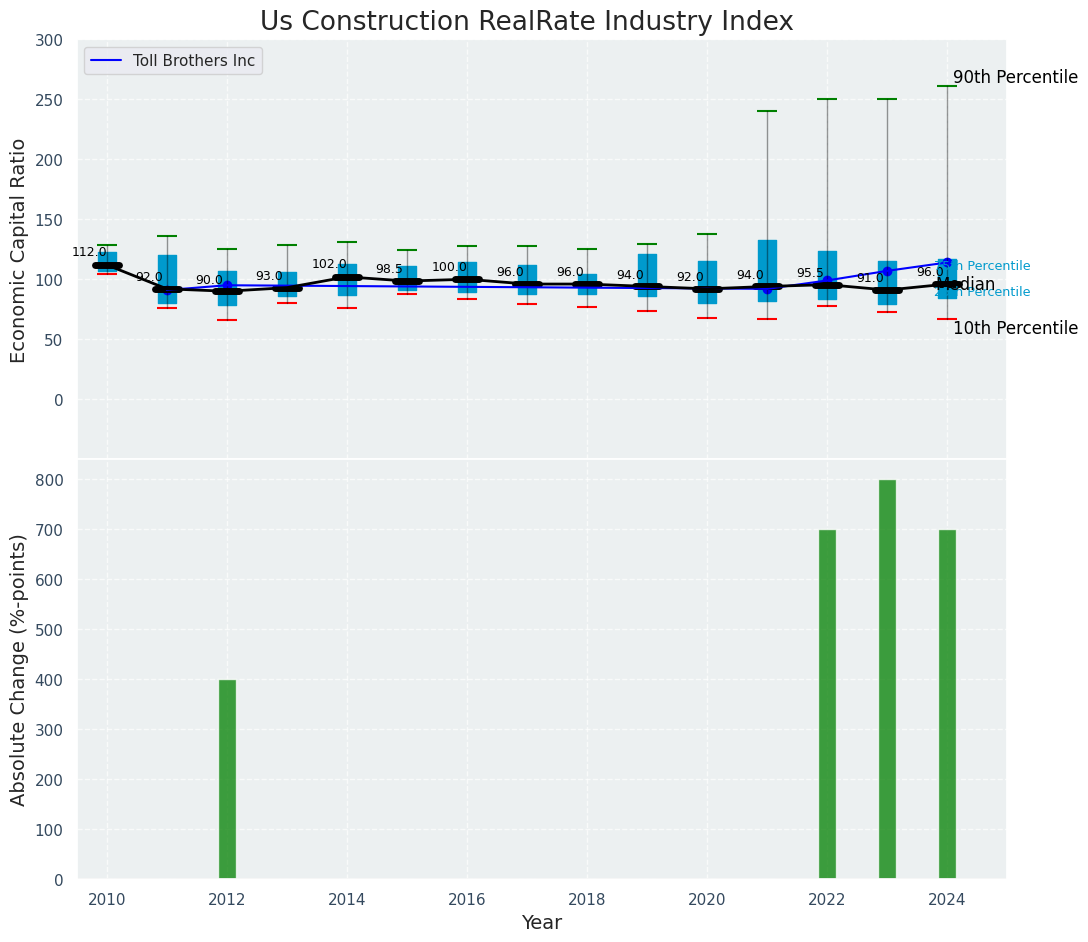Click the 102.0 median label at 2014
The width and height of the screenshot is (1088, 942).
click(x=329, y=264)
